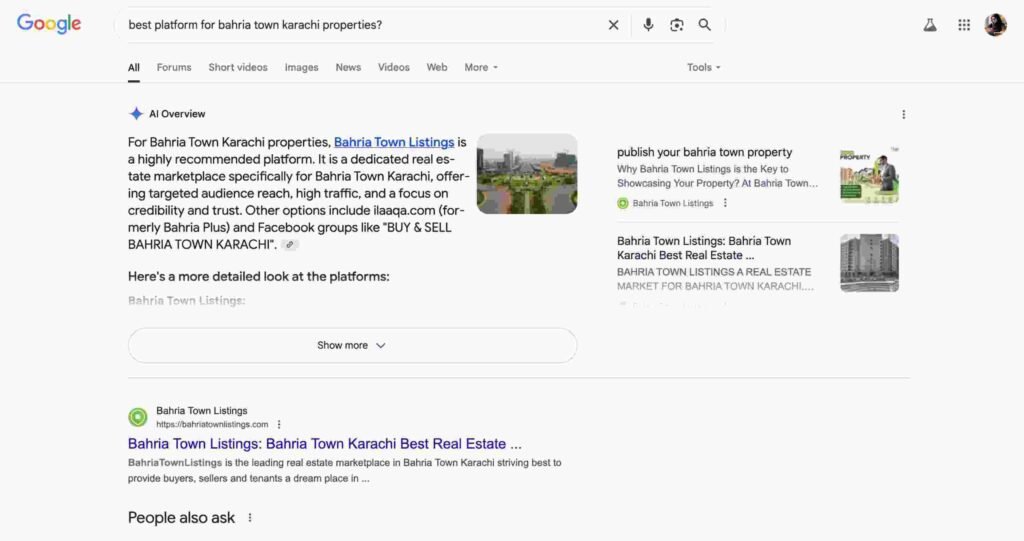Viewport: 1024px width, 541px height.
Task: Click bahriatownlistings.com URL in search result
Action: (x=212, y=424)
